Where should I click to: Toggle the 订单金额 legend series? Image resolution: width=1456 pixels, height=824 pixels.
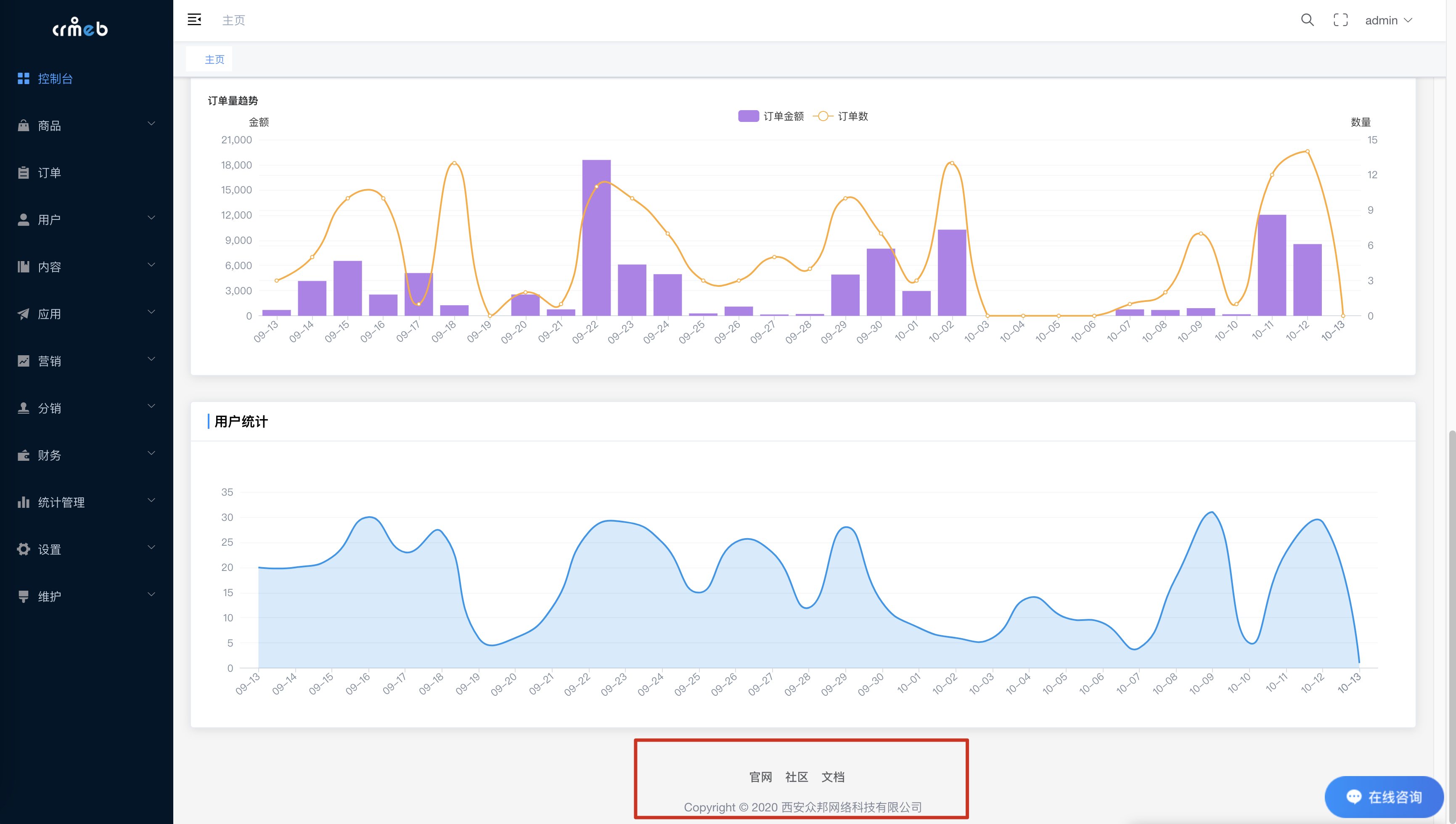tap(771, 116)
